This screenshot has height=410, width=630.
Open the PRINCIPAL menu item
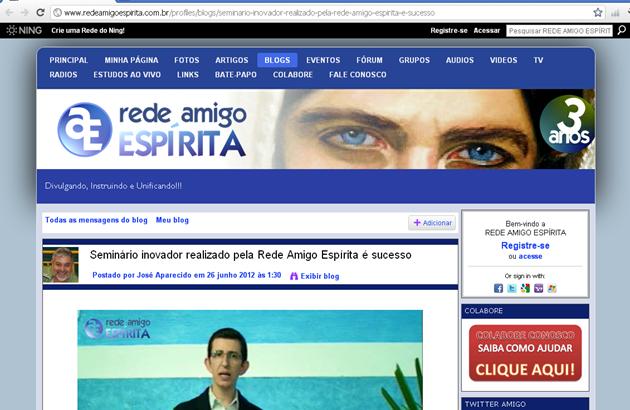coord(69,60)
